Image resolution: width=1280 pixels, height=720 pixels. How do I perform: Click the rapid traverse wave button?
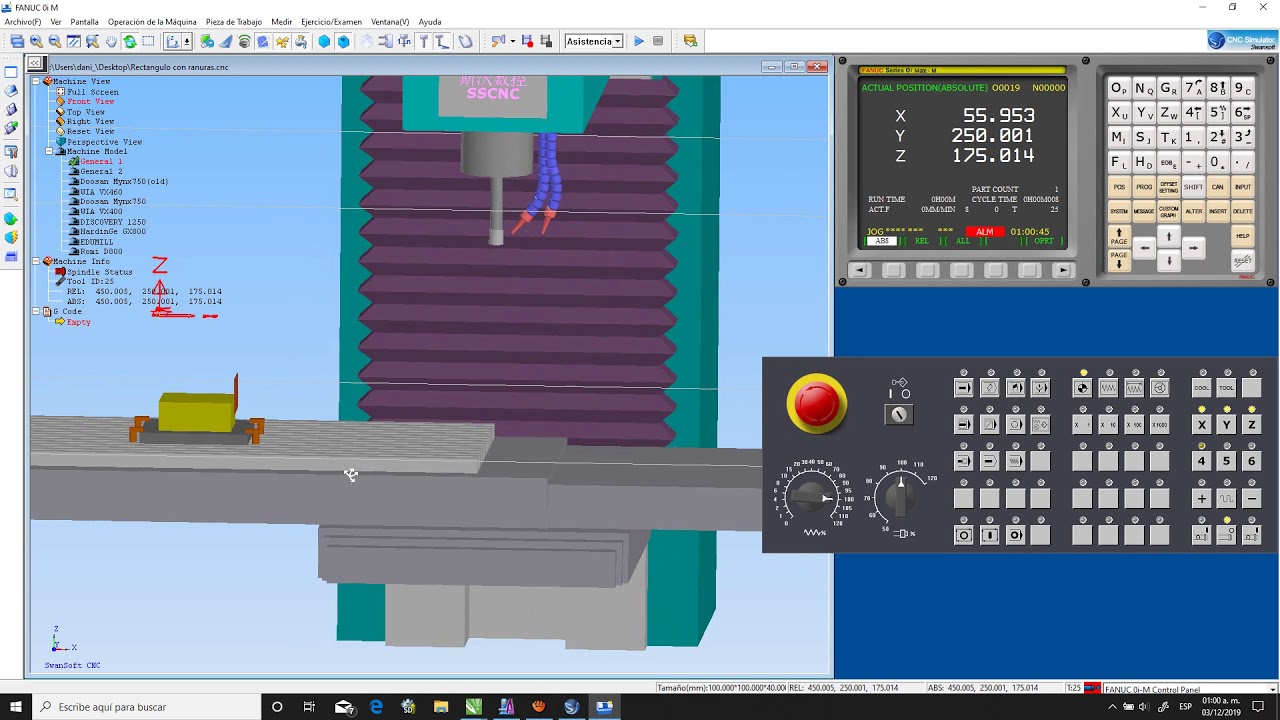(1226, 498)
